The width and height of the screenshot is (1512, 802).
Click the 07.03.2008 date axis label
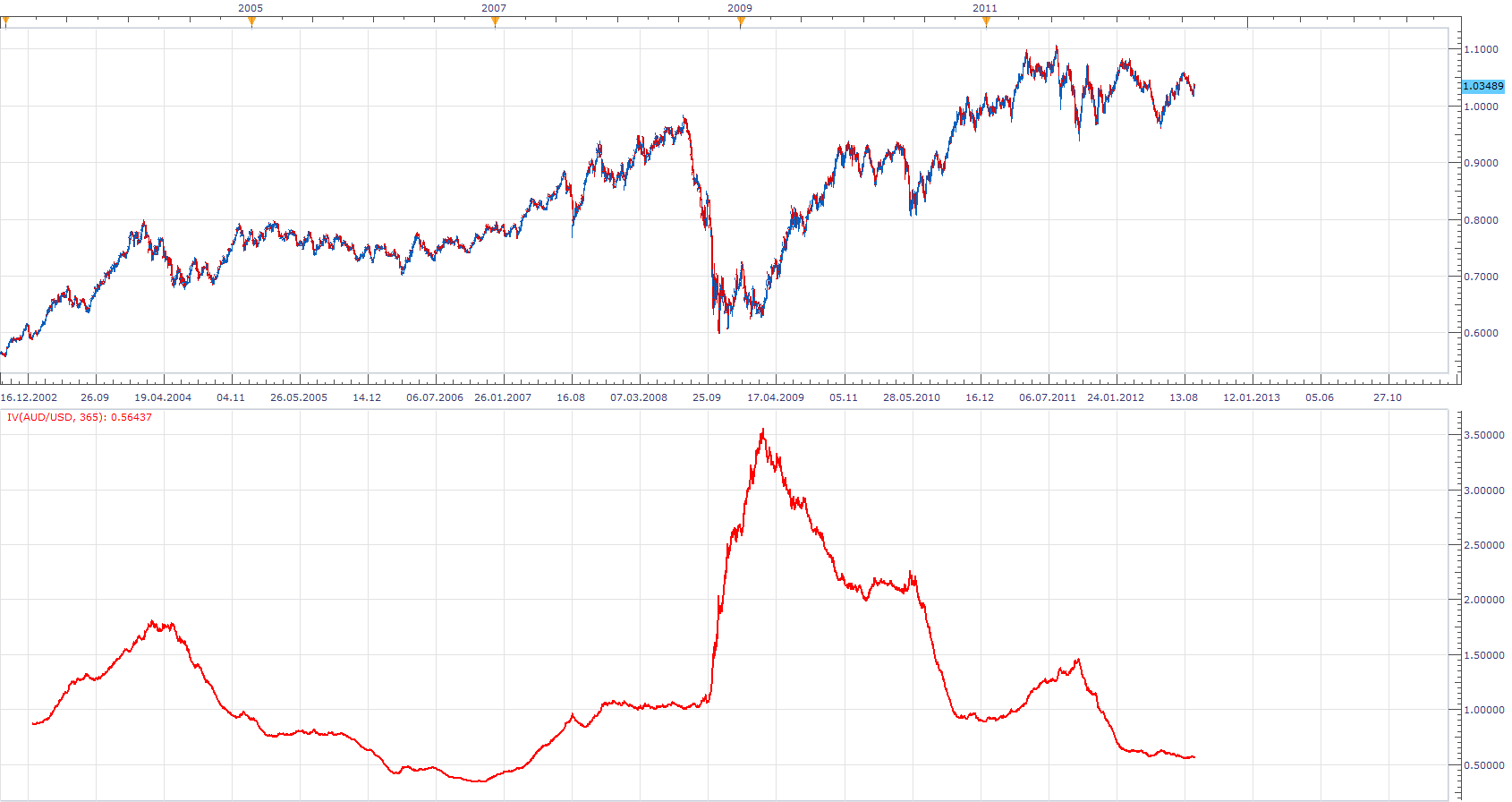639,397
